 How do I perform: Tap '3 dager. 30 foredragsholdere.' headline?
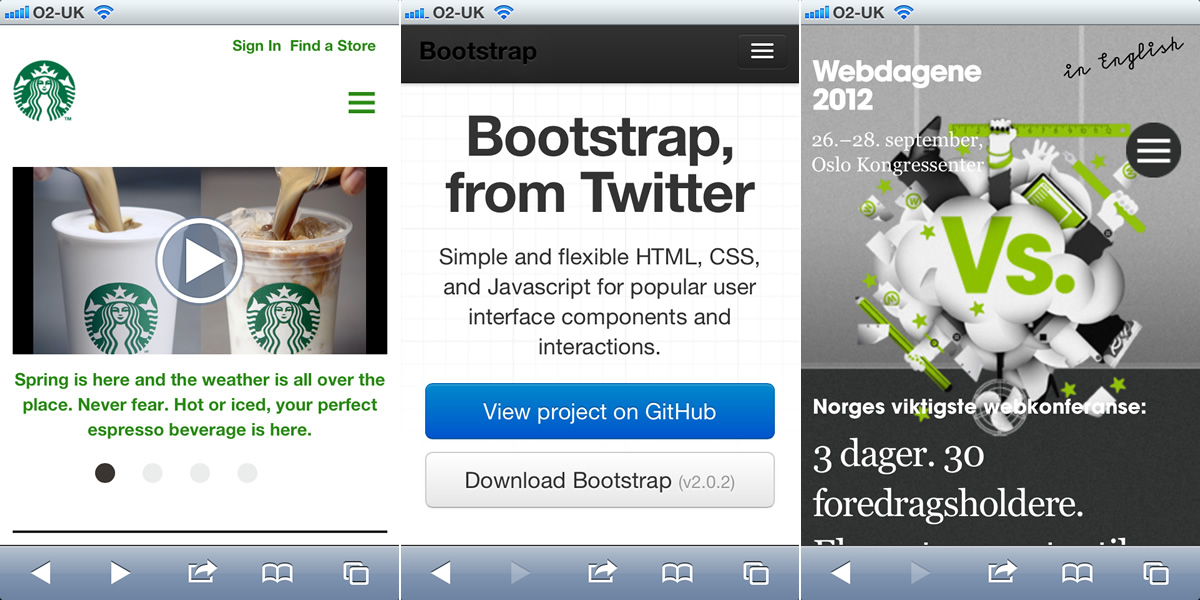[x=949, y=480]
